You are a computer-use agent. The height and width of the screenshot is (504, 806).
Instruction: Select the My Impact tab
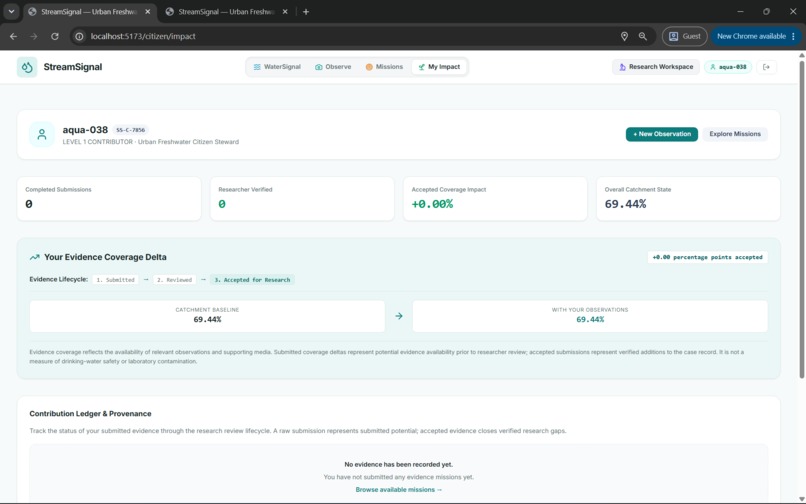pos(439,67)
